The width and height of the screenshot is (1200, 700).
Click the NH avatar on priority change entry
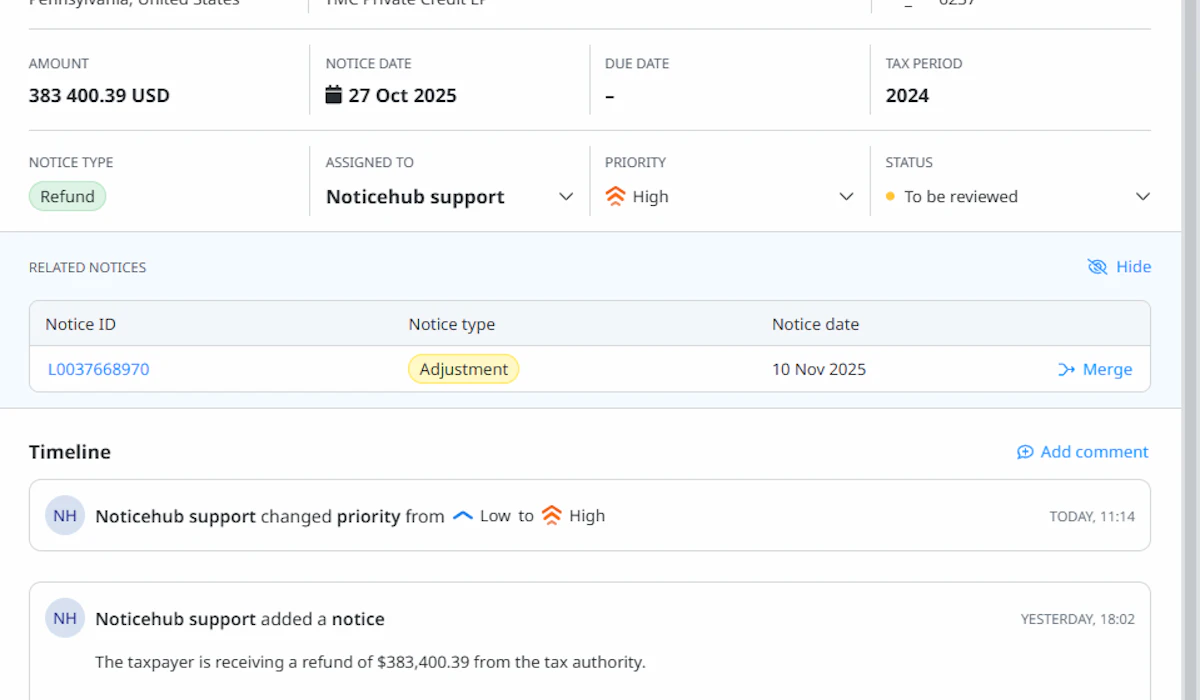(65, 516)
